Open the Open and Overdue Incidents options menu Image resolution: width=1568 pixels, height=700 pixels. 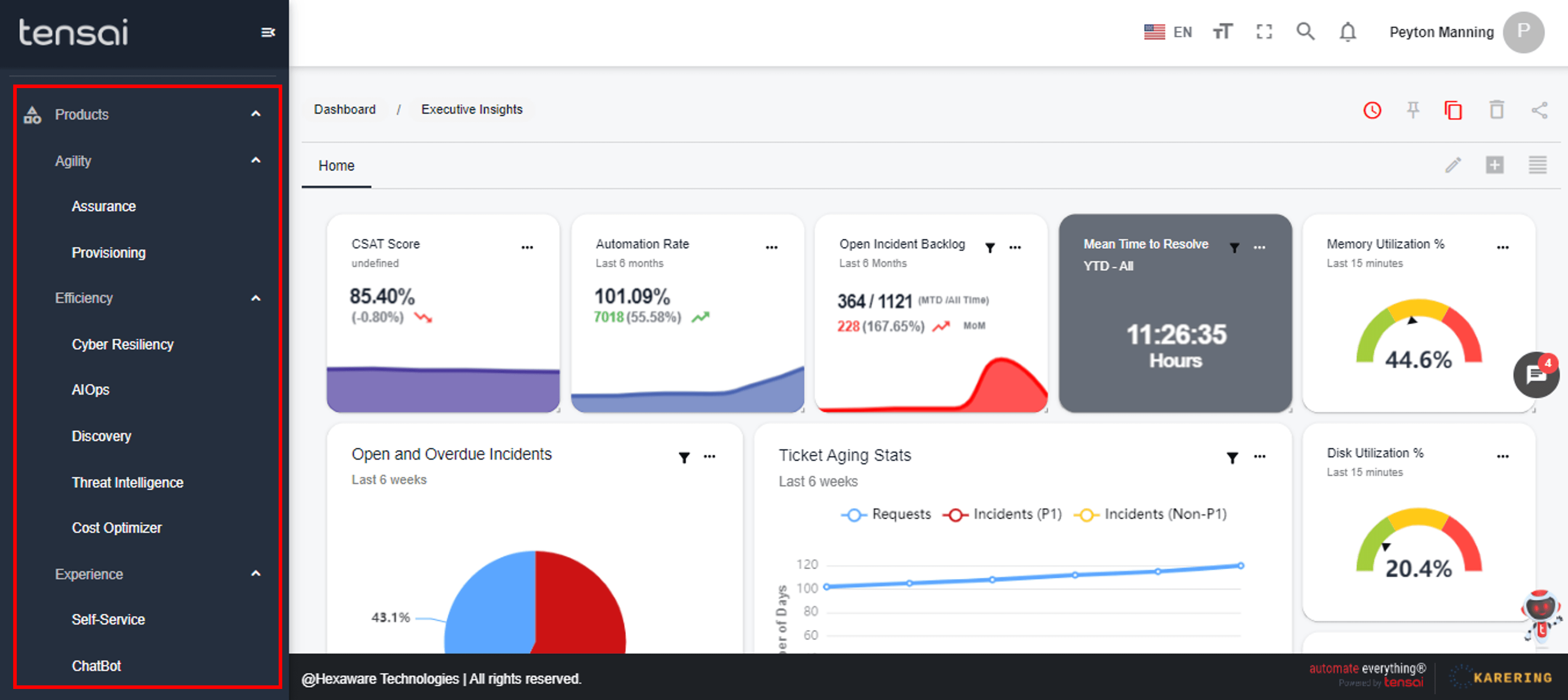click(709, 456)
